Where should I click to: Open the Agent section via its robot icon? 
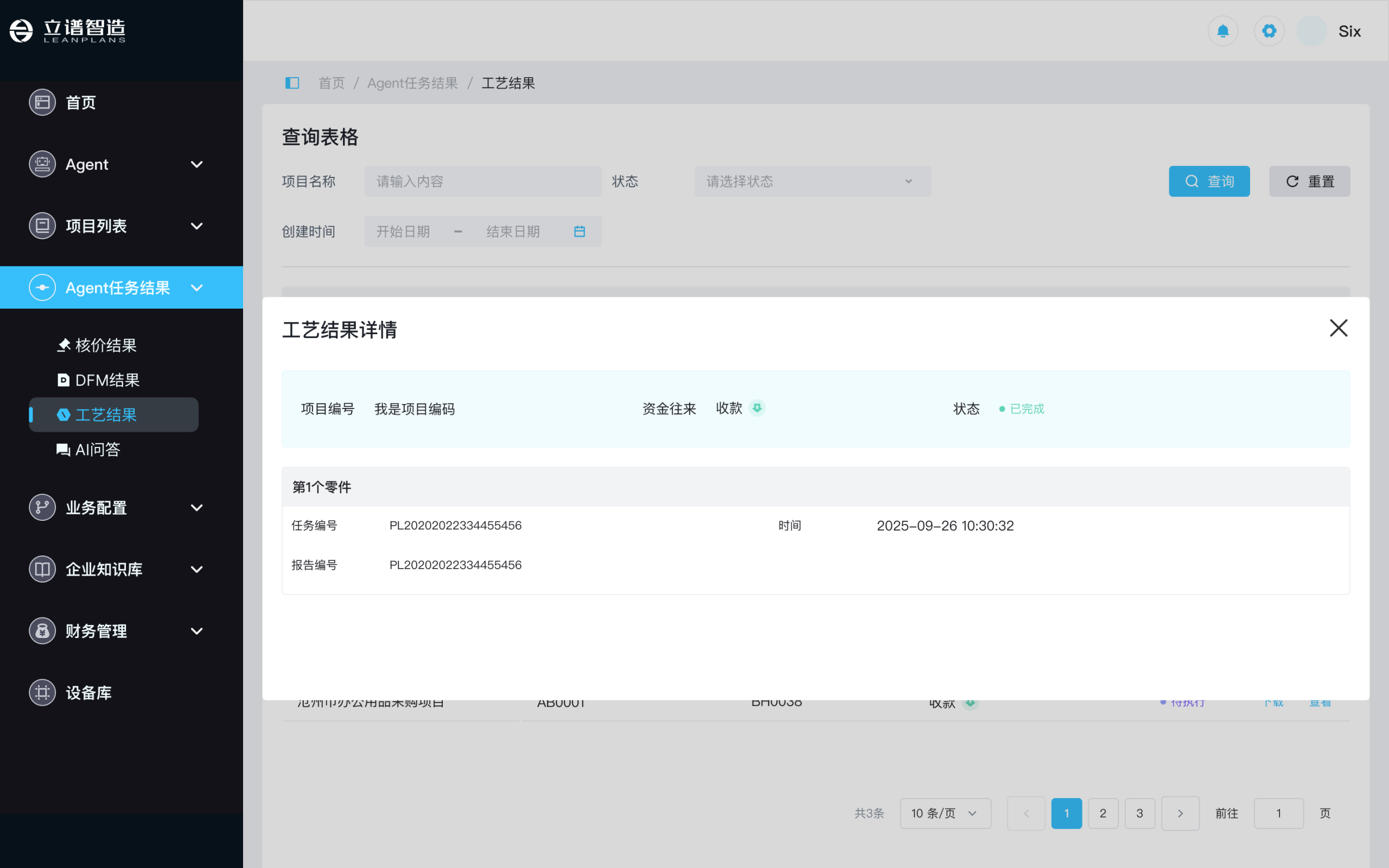pos(41,164)
